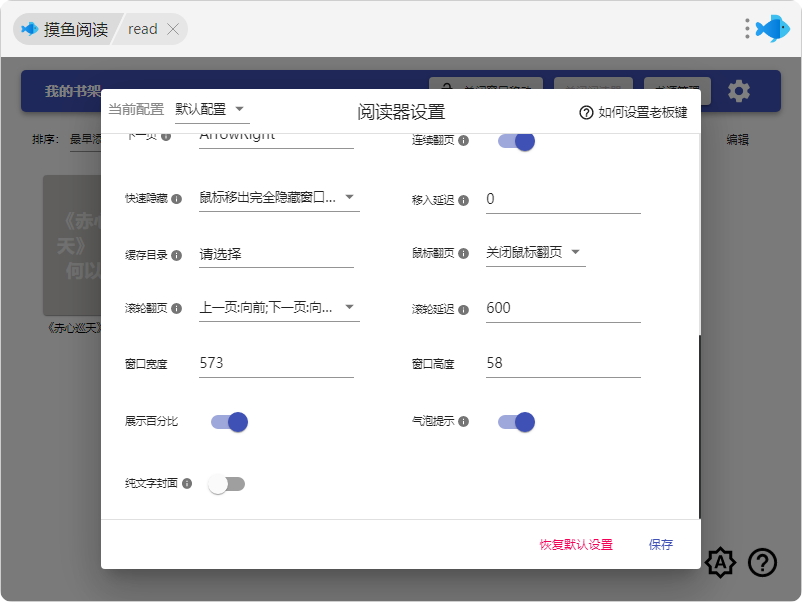The image size is (802, 602).
Task: Open the 排序 sort dropdown behind the dialog
Action: pyautogui.click(x=85, y=139)
